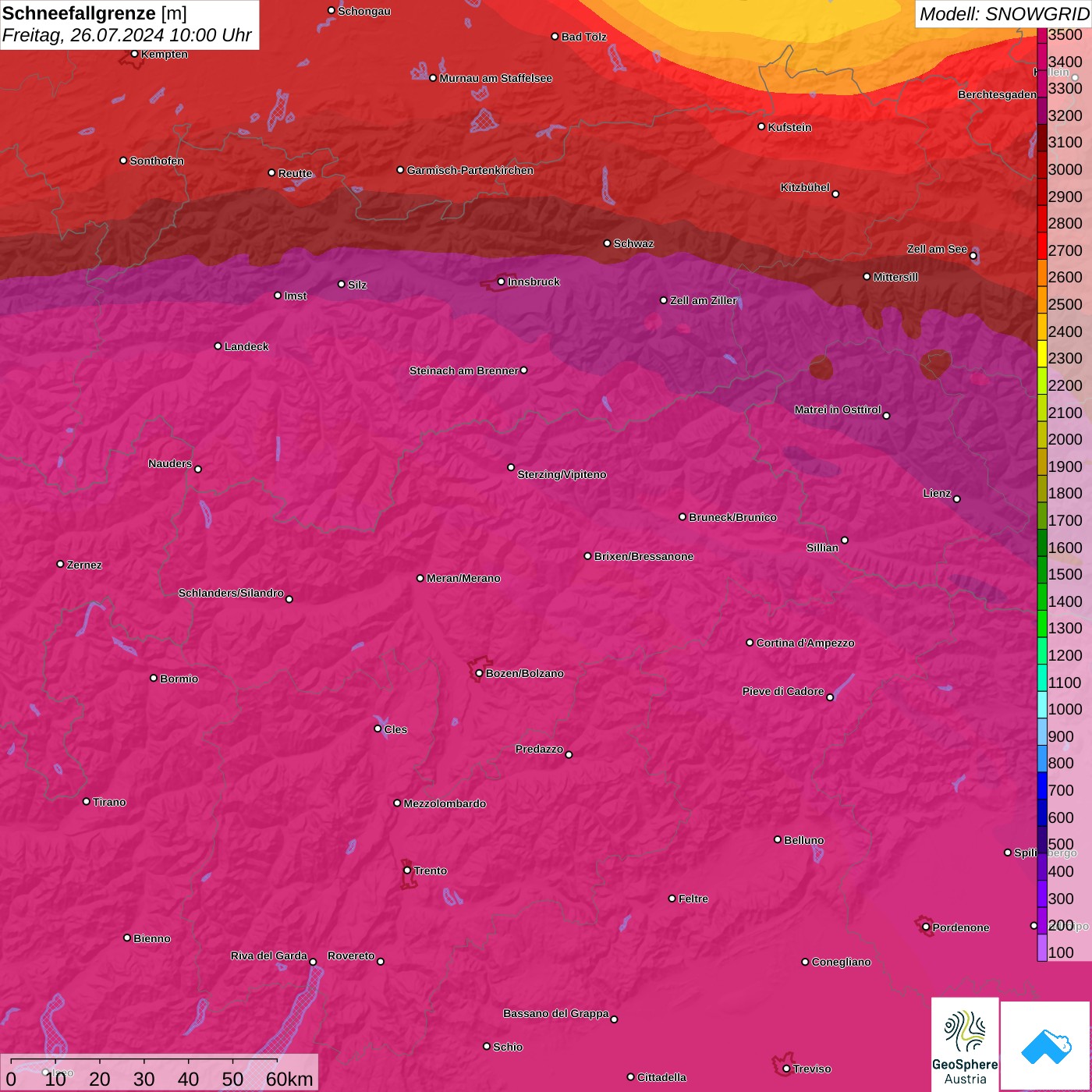Click the Cortina d'Ampezzo label

click(x=805, y=643)
